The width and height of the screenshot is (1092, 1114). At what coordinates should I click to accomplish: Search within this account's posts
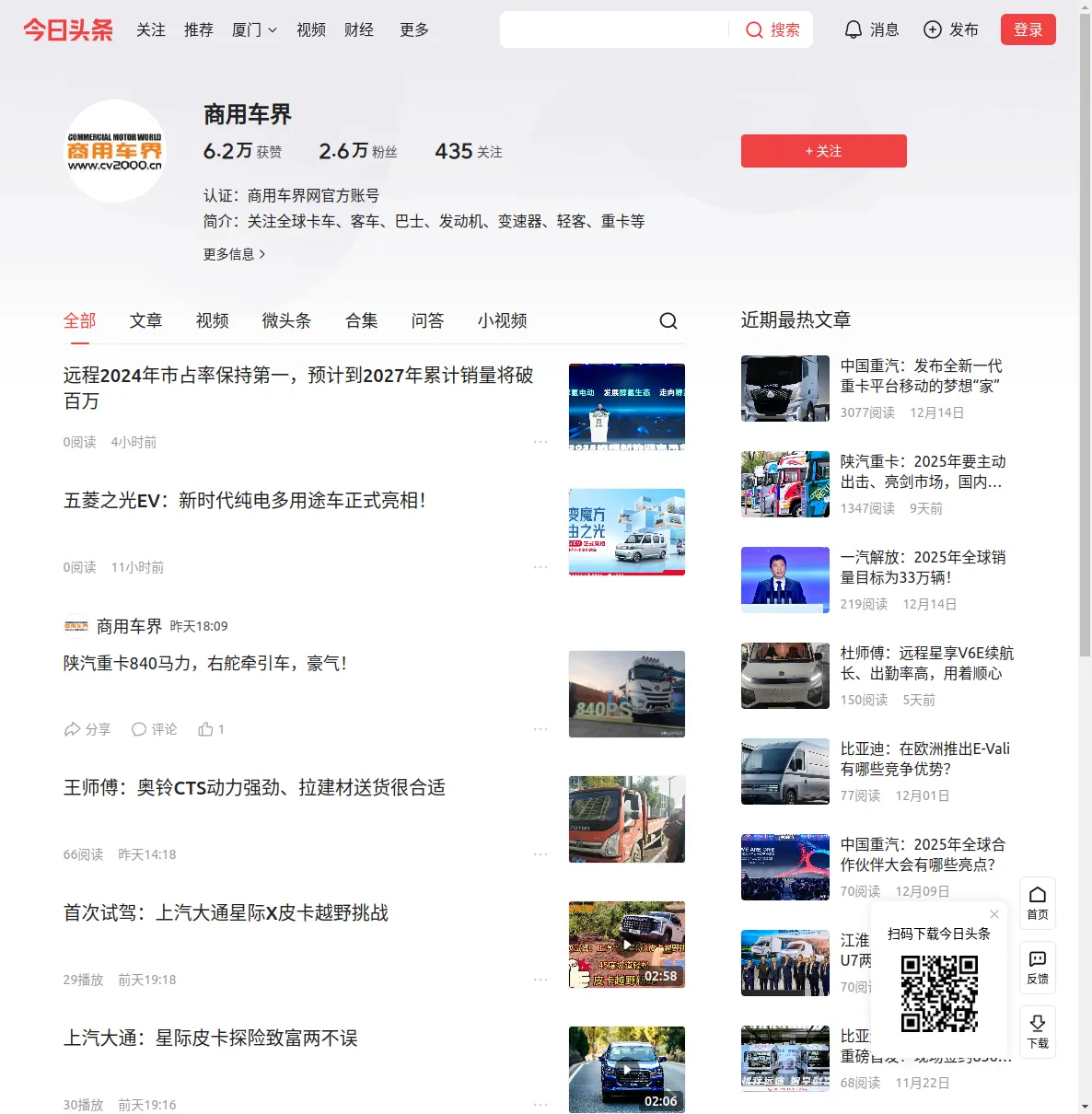click(x=668, y=320)
